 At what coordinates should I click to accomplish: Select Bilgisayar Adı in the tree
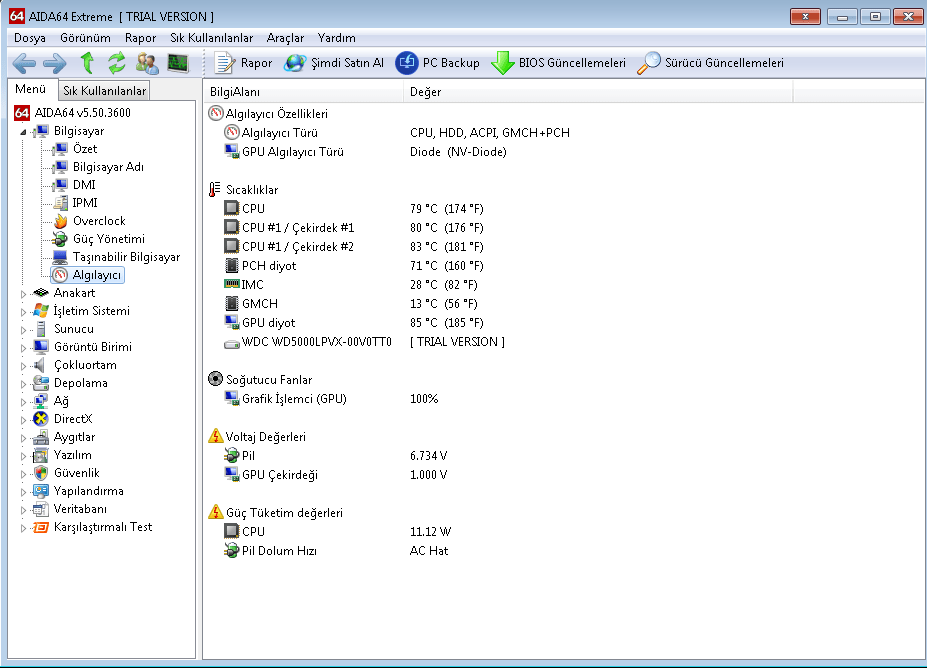click(x=108, y=167)
